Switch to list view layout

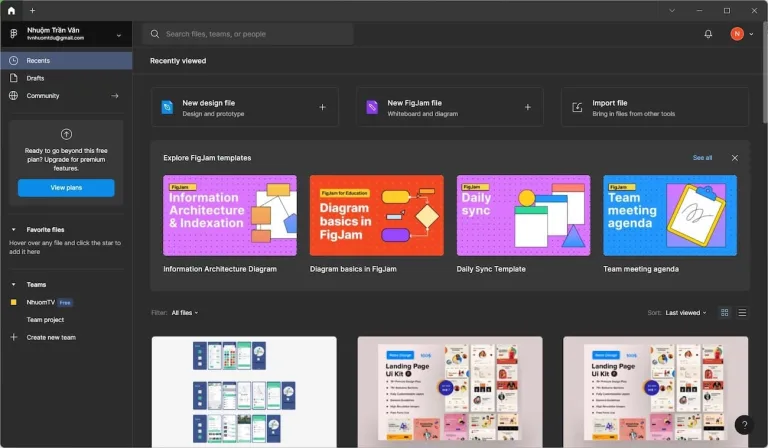(742, 313)
